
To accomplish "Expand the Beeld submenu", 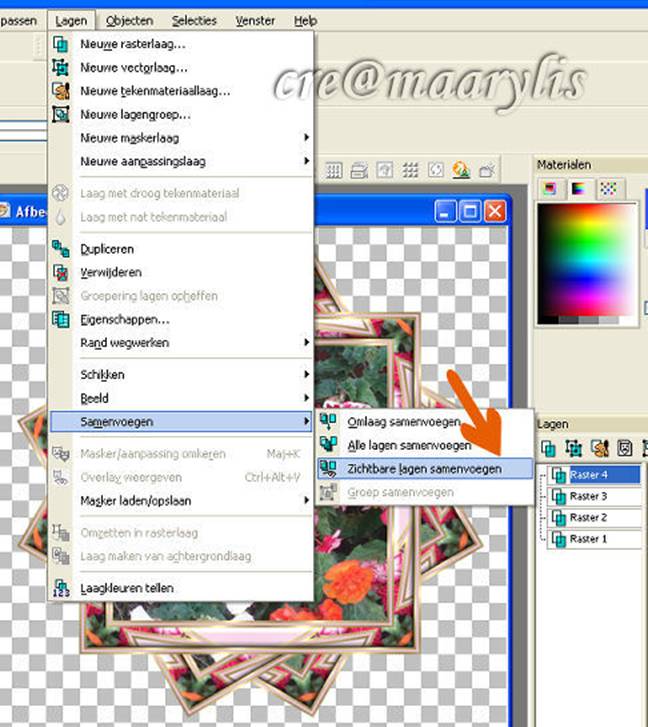I will [181, 398].
